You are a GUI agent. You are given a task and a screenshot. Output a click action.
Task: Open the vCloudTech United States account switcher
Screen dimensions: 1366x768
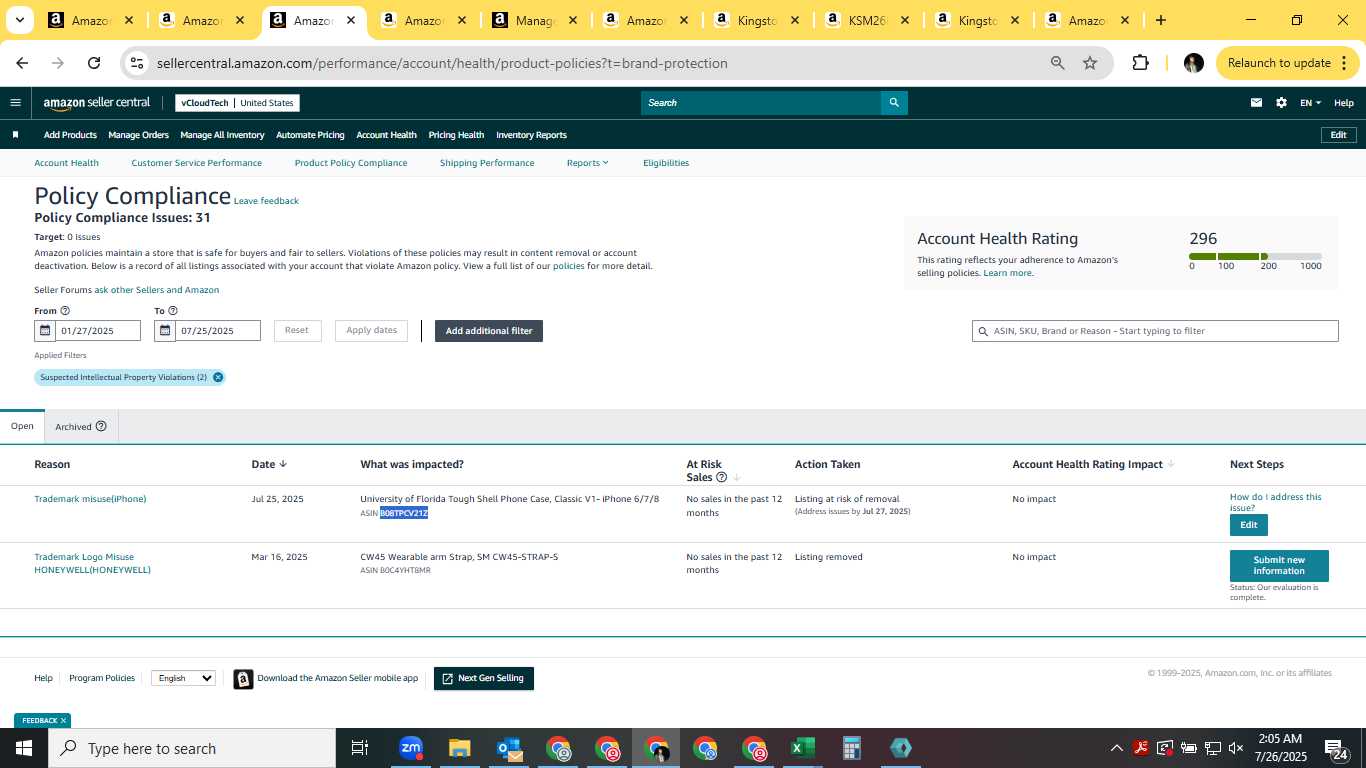tap(237, 103)
